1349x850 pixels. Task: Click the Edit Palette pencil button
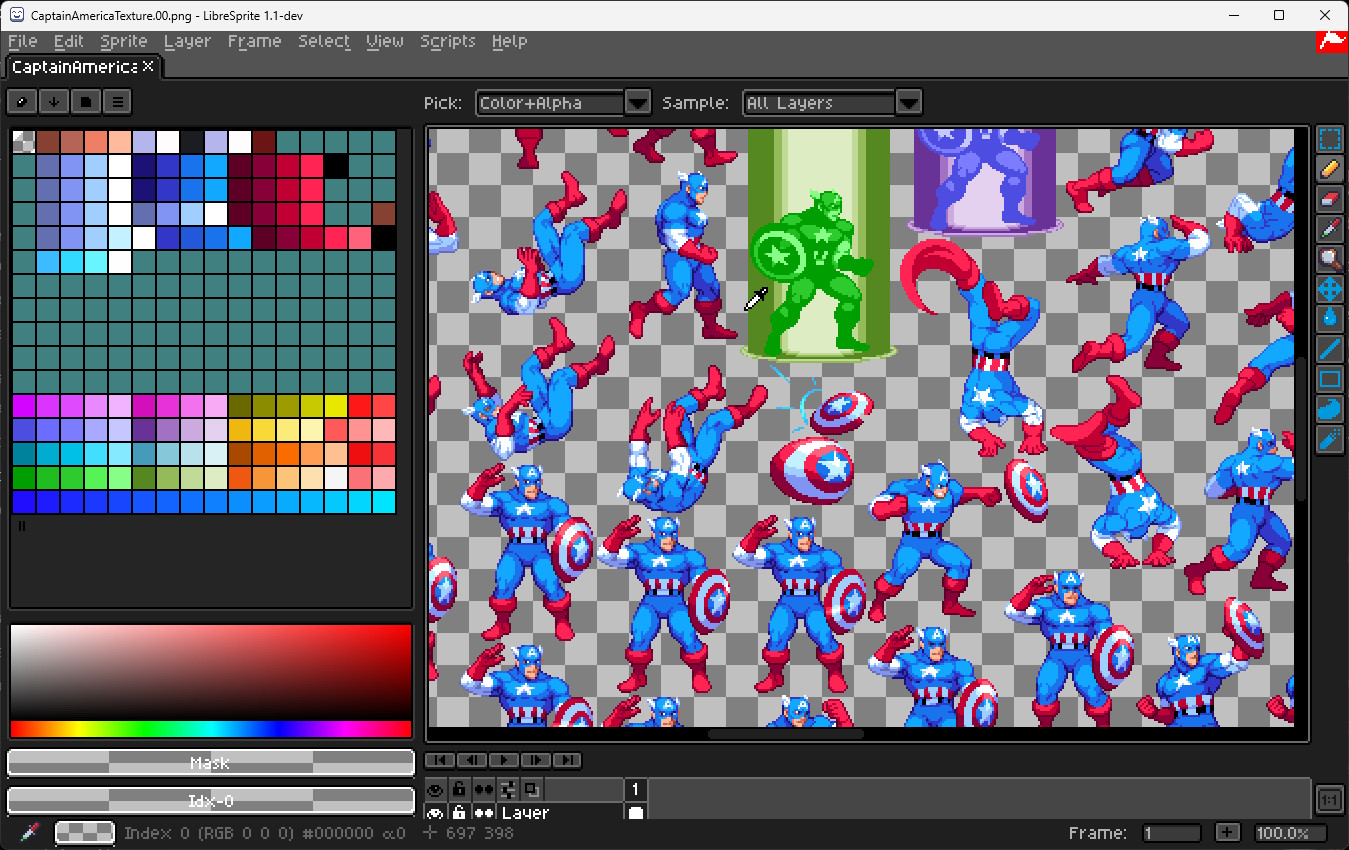tap(22, 101)
